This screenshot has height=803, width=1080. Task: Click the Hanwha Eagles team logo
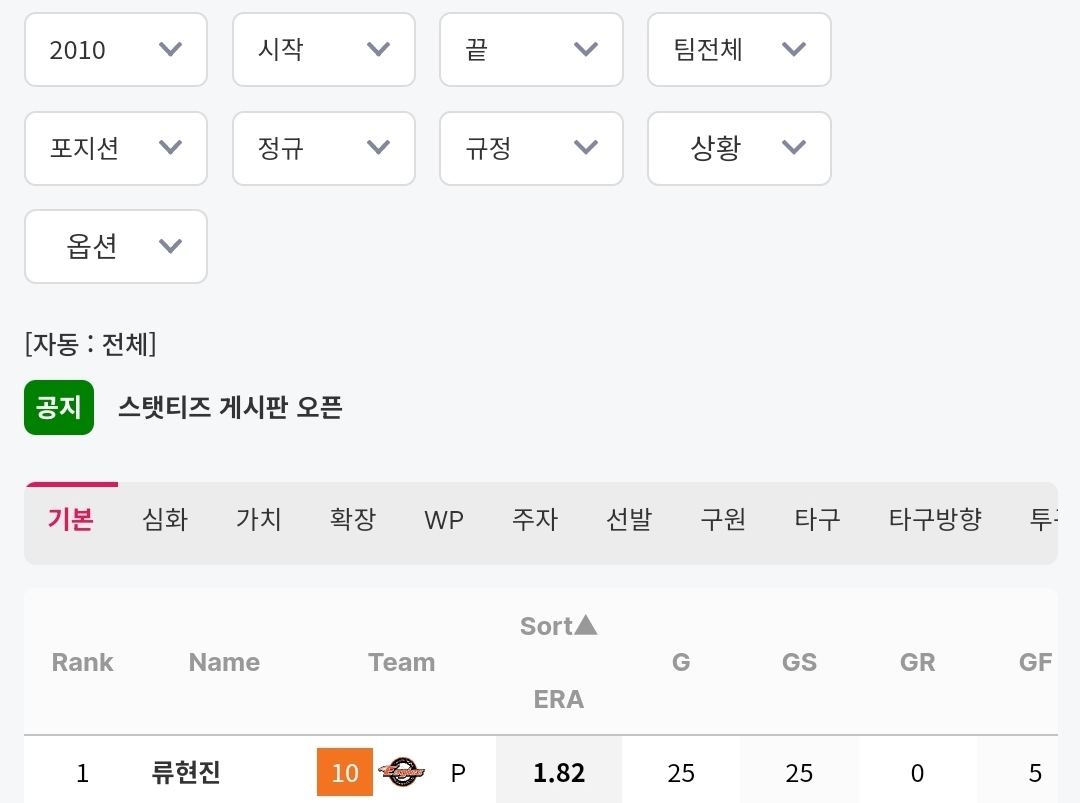point(402,773)
